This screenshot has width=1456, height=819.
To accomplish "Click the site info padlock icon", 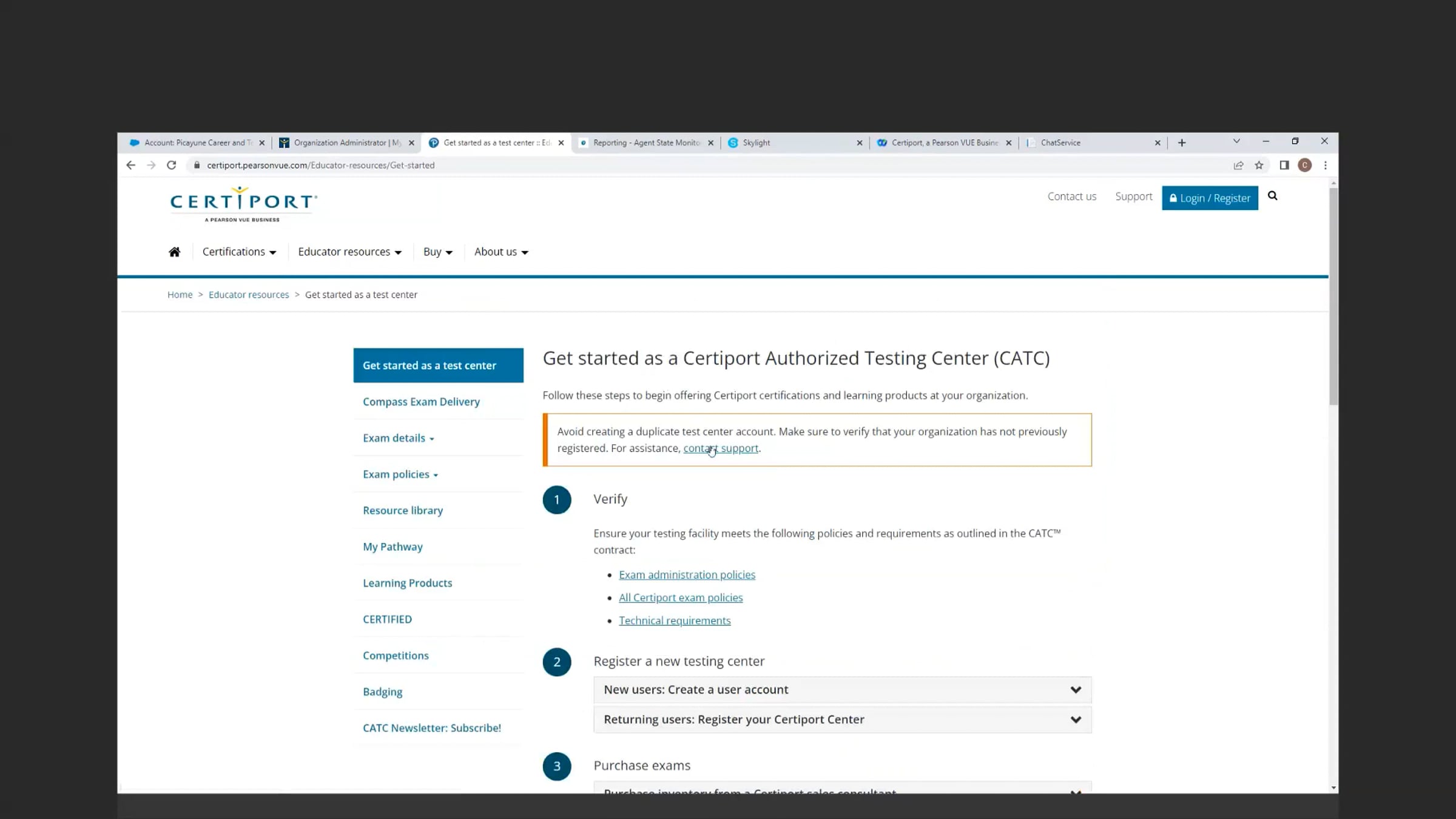I will (x=197, y=165).
